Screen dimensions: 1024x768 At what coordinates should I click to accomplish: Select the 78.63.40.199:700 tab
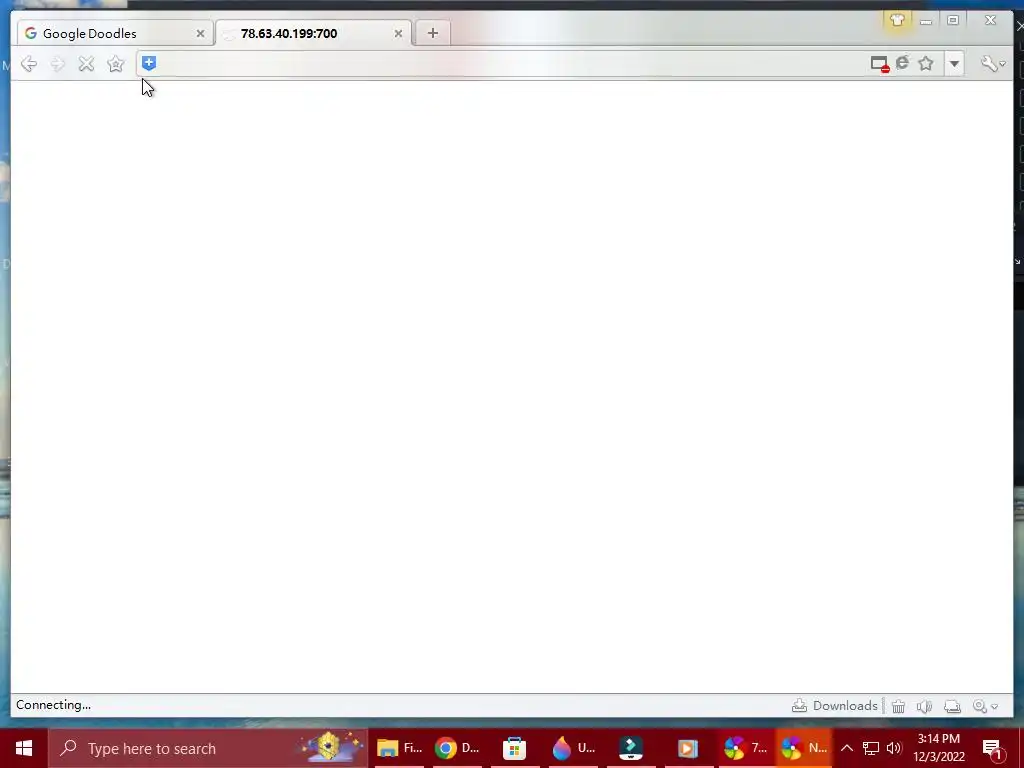tap(314, 33)
